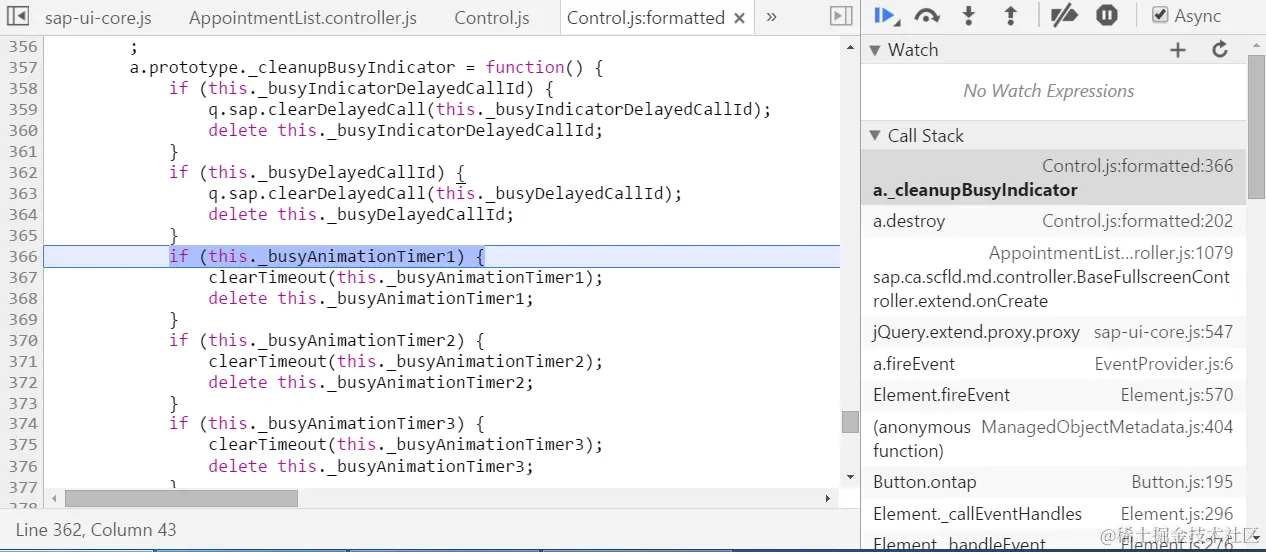Collapse the Watch section
Screen dimensions: 1266x552
pyautogui.click(x=875, y=50)
